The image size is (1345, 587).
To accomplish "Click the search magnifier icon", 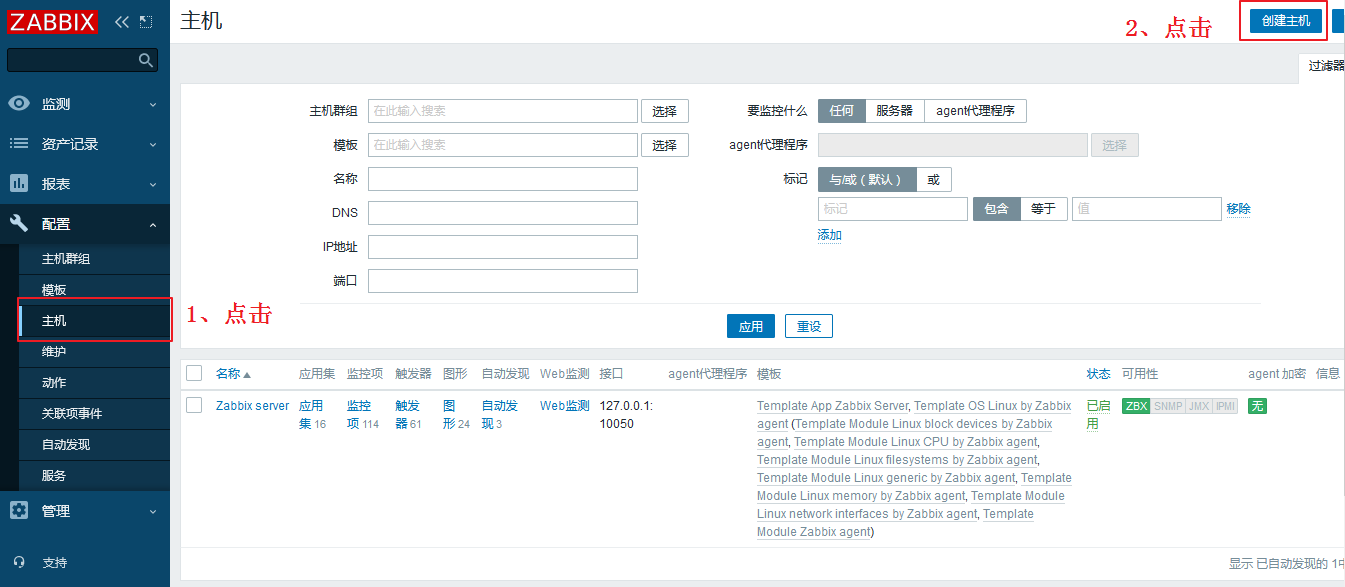I will pos(146,60).
